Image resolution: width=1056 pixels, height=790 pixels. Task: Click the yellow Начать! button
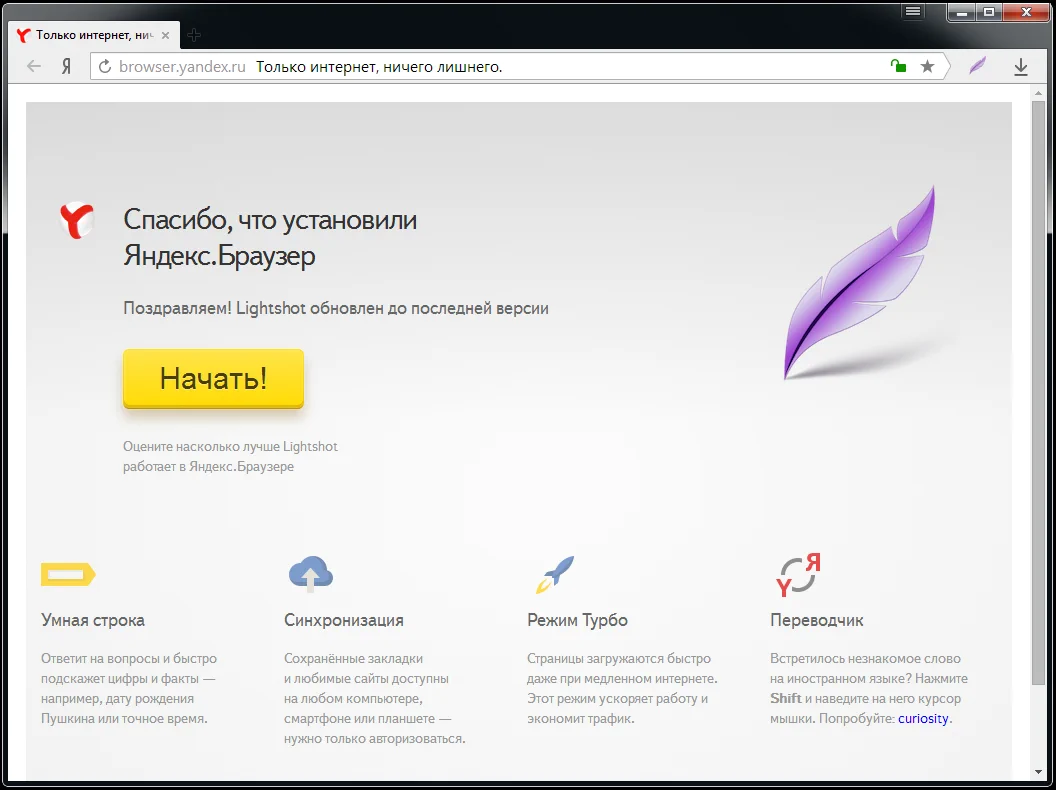213,378
